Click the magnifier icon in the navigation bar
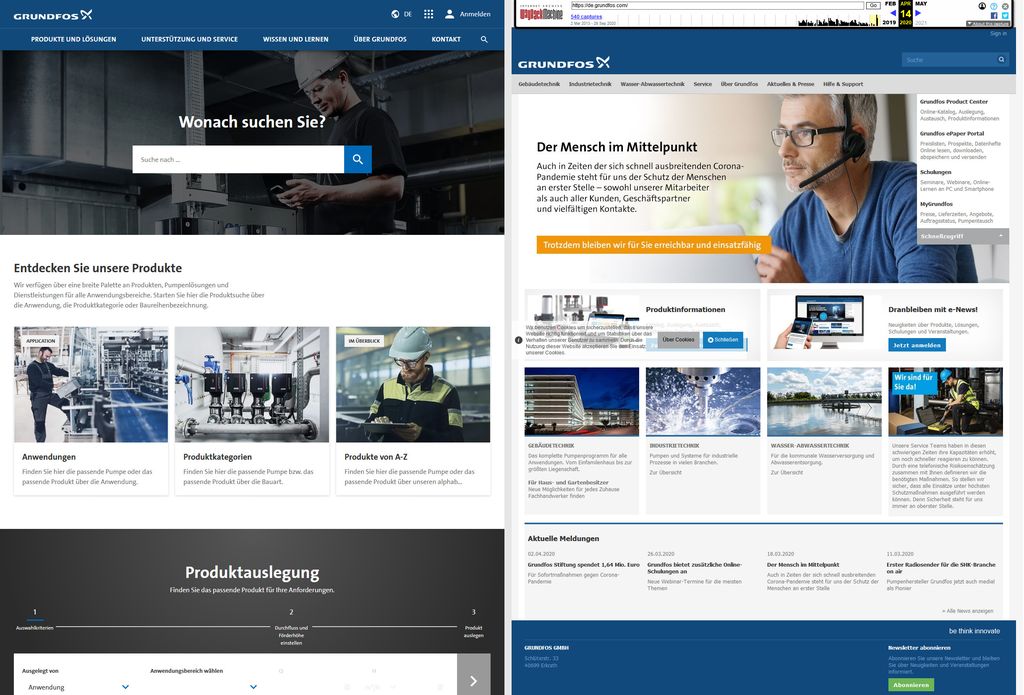 click(484, 39)
